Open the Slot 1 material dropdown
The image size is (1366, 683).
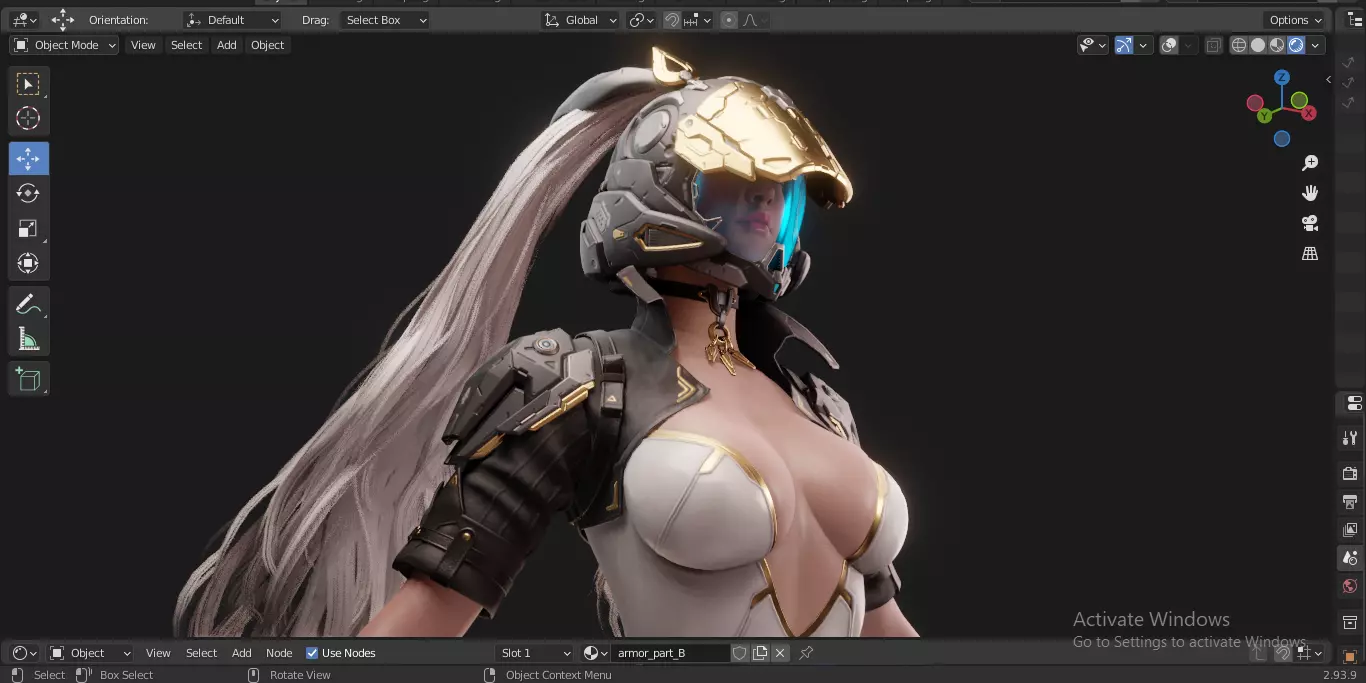pyautogui.click(x=535, y=653)
